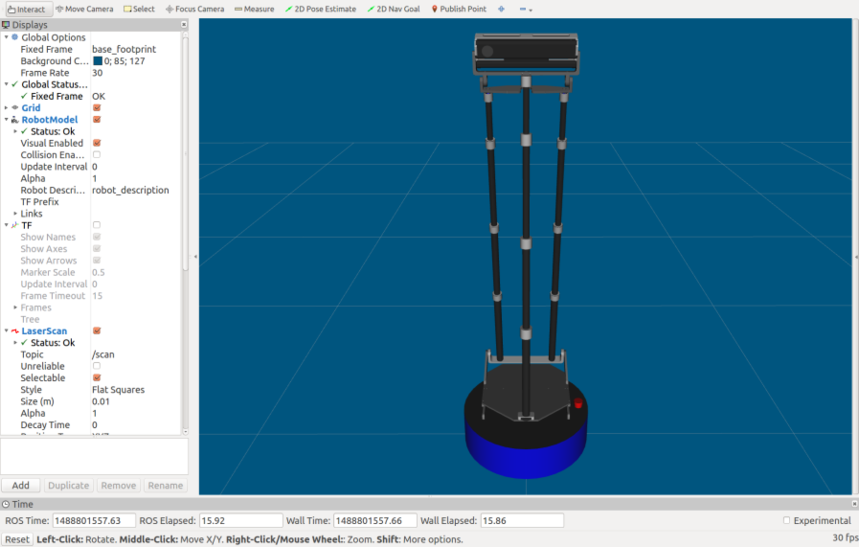Screen dimensions: 859x547
Task: Collapse the RobotModel display item
Action: pos(6,119)
